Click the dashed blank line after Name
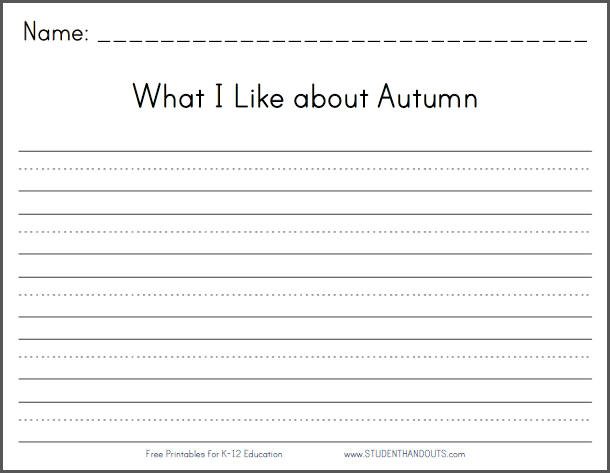Screen dimensions: 610x473 click(x=342, y=40)
